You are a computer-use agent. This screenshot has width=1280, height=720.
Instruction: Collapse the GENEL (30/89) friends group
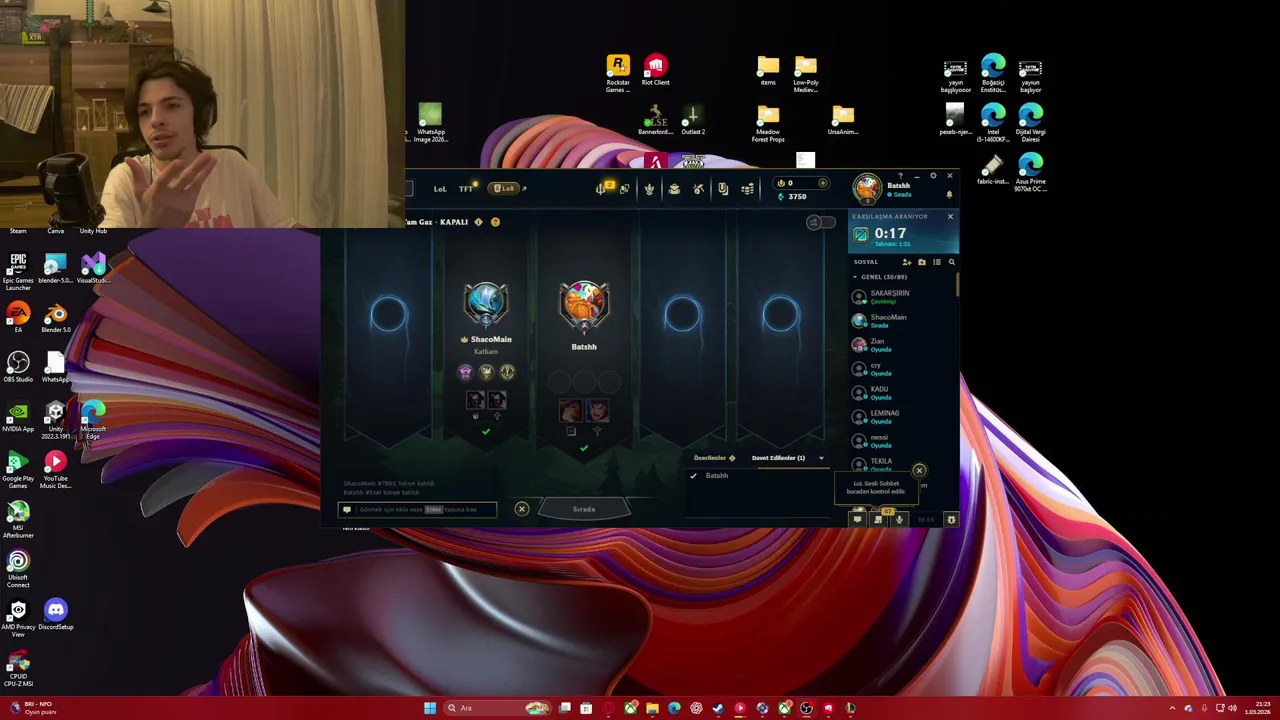pyautogui.click(x=880, y=277)
